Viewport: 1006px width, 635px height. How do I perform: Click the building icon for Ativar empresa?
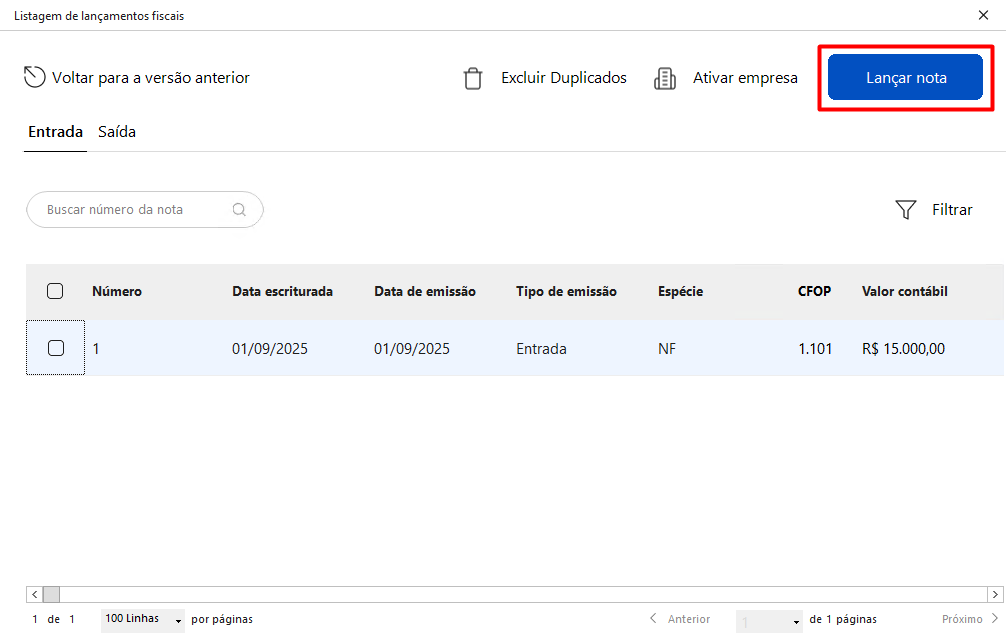coord(665,78)
